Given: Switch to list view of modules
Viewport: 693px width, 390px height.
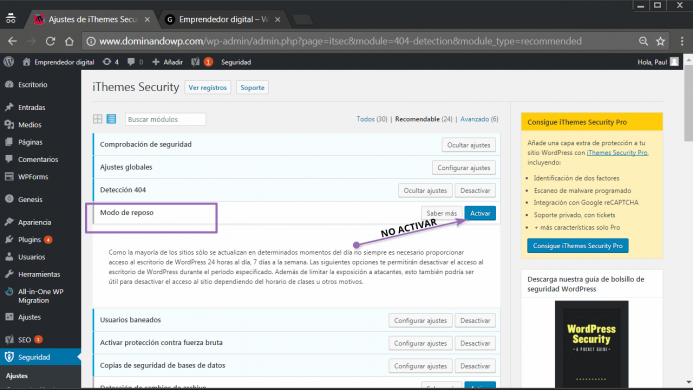Looking at the screenshot, I should click(x=111, y=119).
